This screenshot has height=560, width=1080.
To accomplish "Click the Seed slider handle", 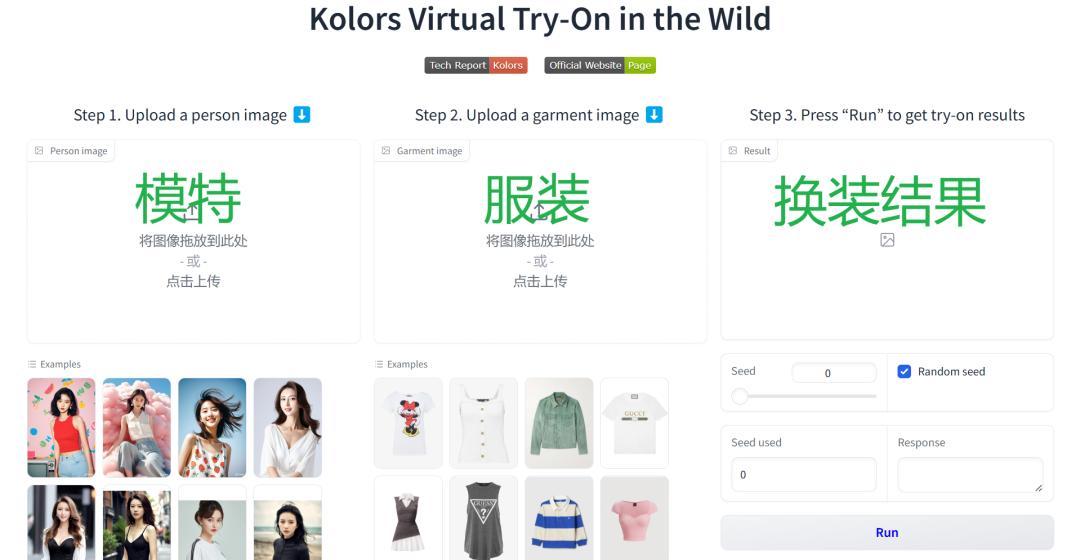I will click(740, 396).
